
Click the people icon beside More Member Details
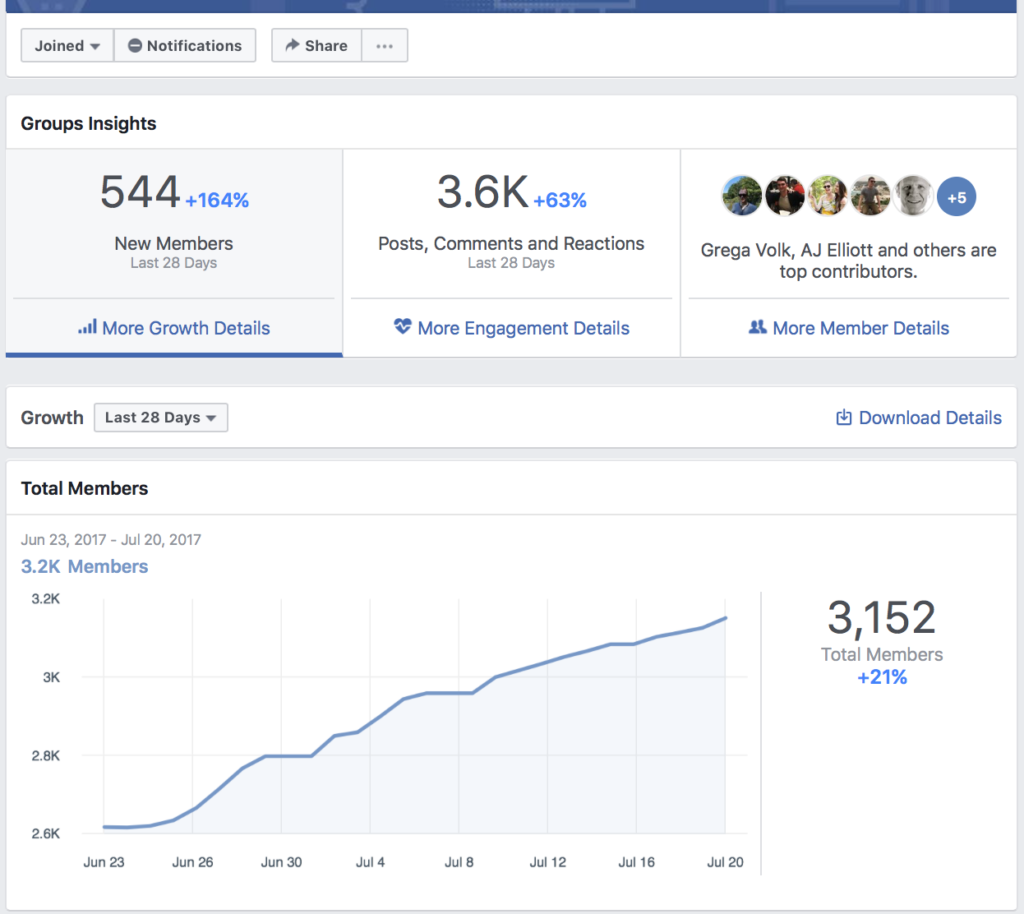pos(757,327)
